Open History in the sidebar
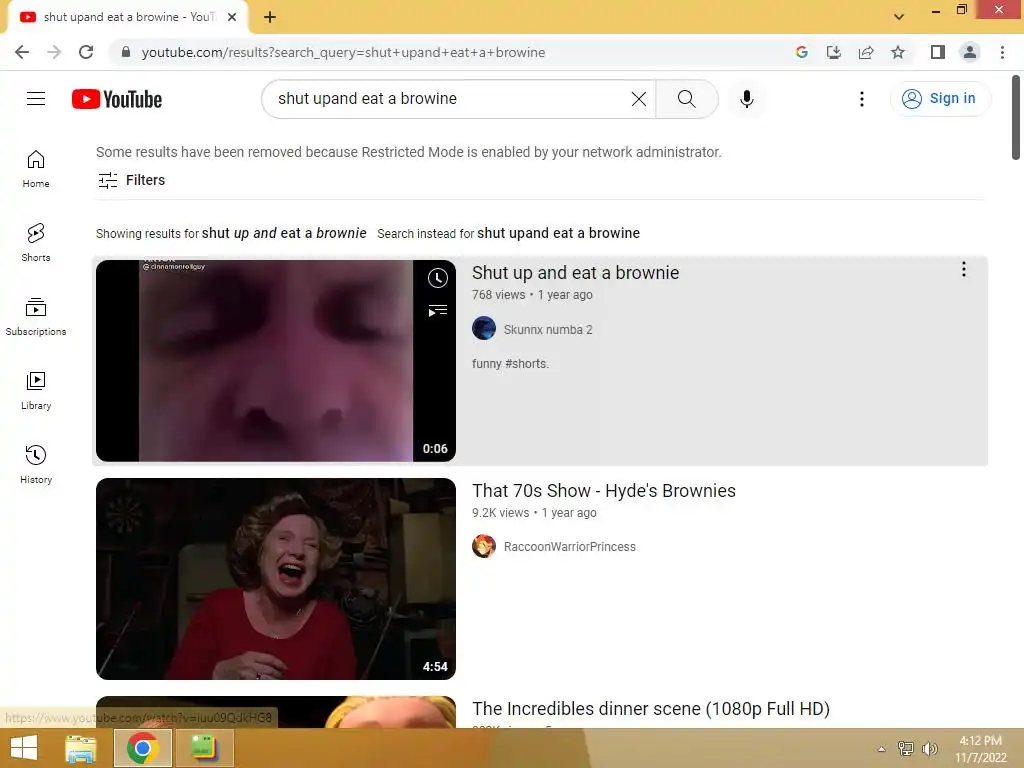 click(x=36, y=464)
